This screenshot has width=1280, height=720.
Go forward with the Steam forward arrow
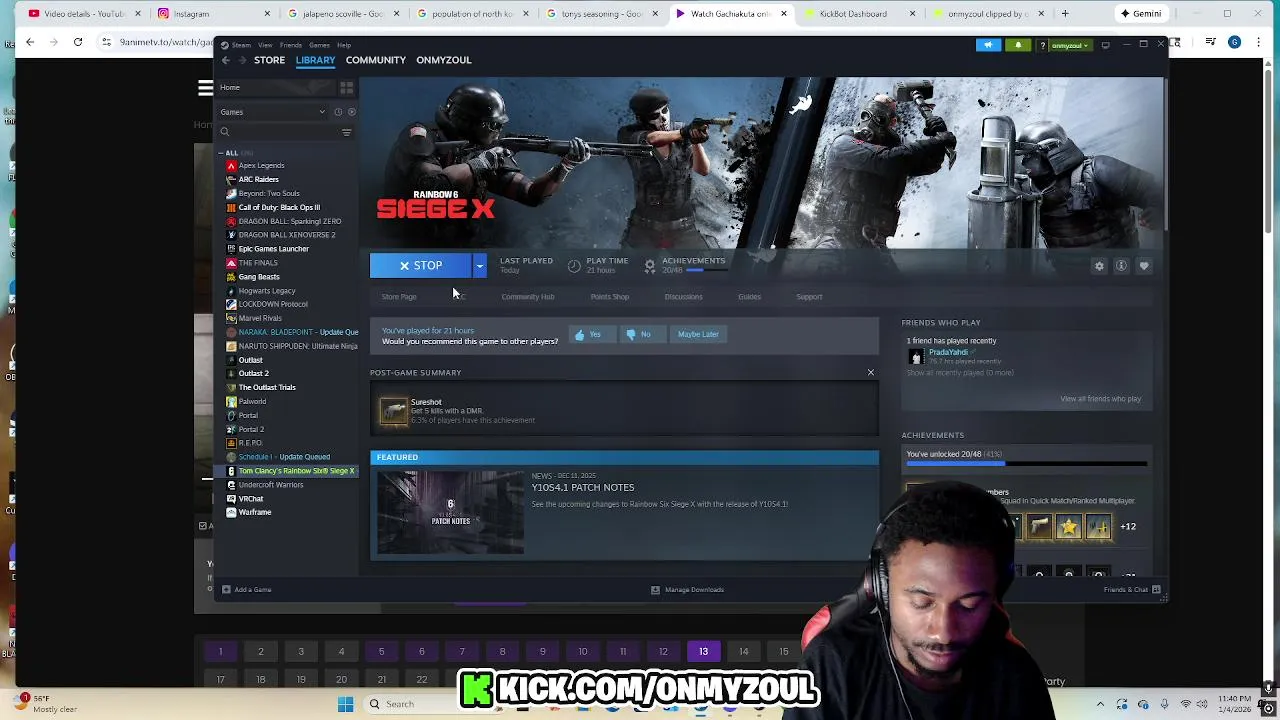[241, 60]
